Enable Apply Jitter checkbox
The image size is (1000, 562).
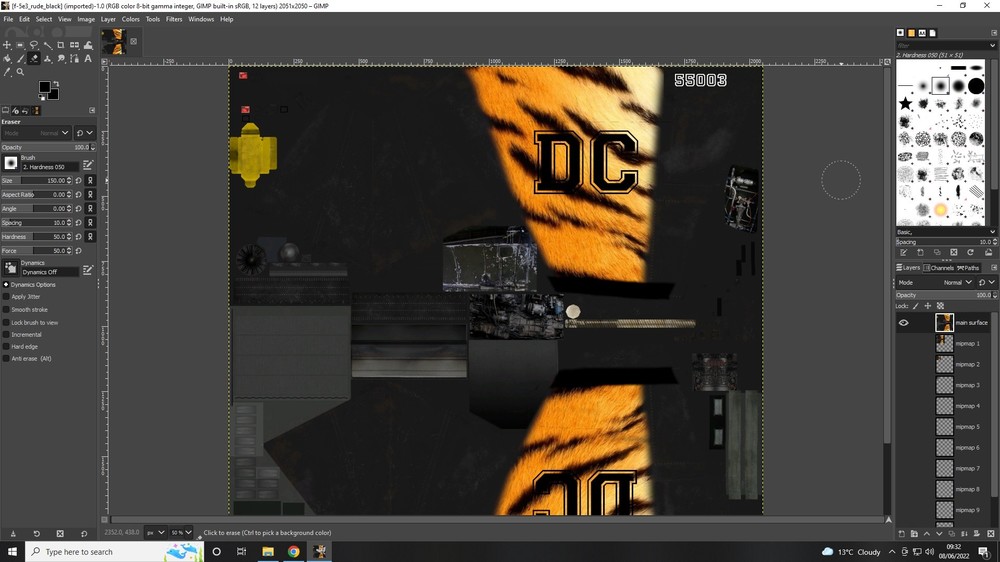(6, 297)
